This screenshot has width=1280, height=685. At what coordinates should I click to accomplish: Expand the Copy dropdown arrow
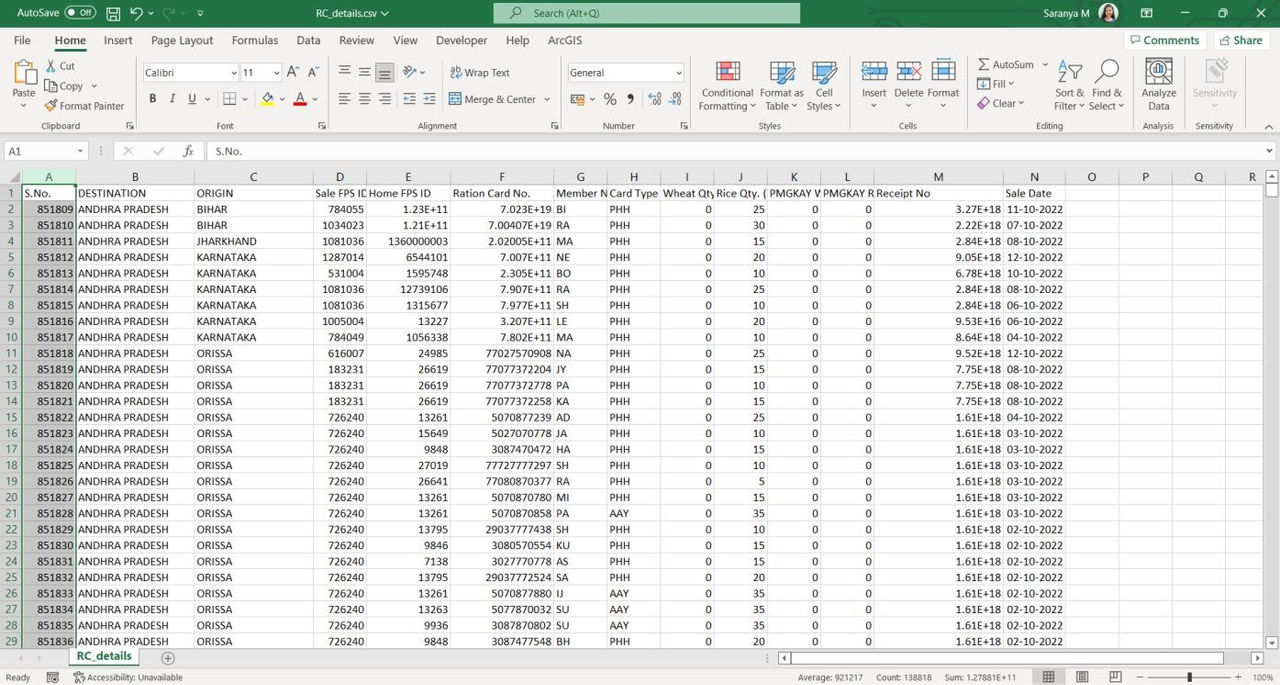point(92,87)
